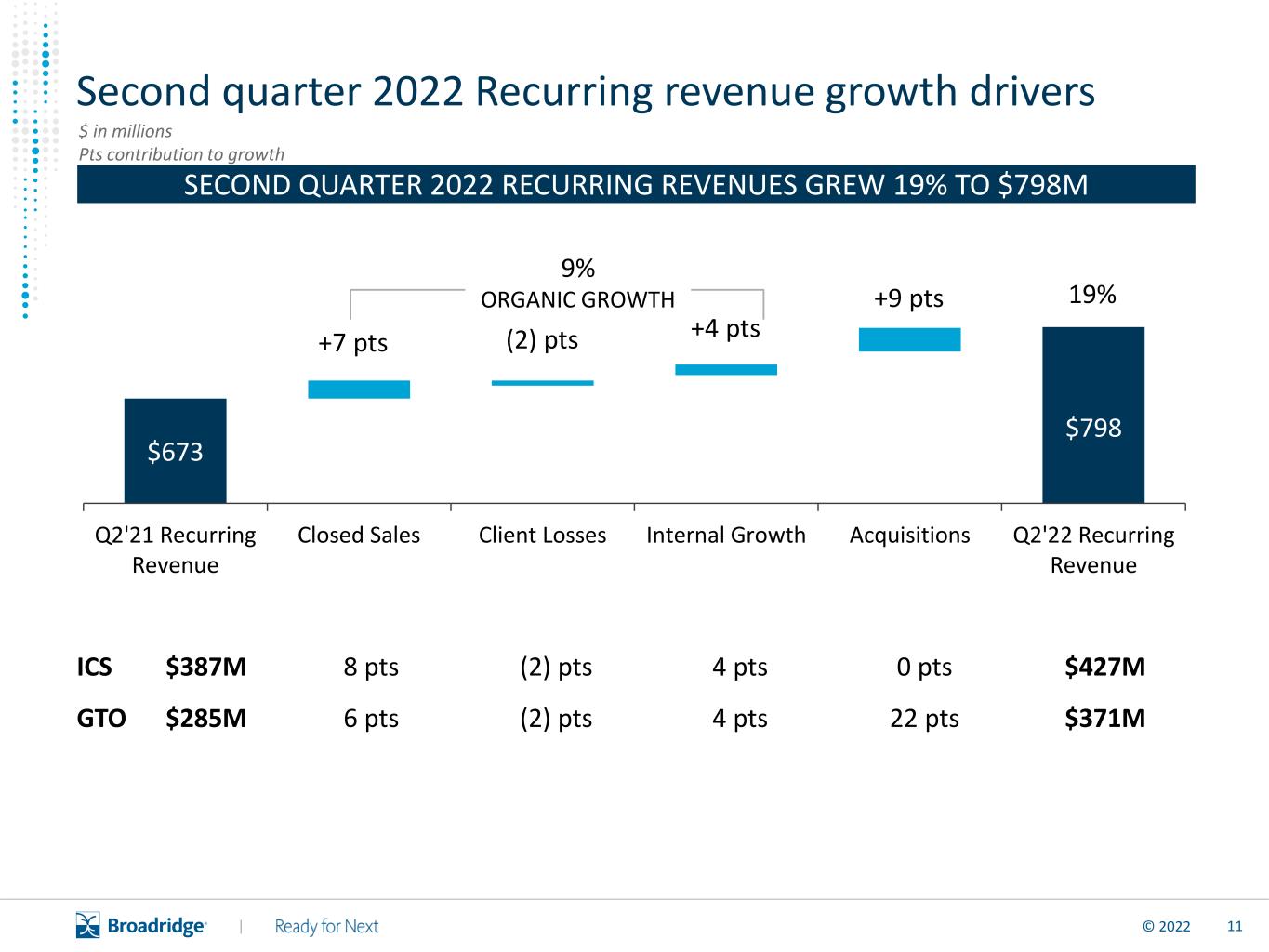Click the page number 11
This screenshot has height=952, width=1269.
(x=1235, y=926)
